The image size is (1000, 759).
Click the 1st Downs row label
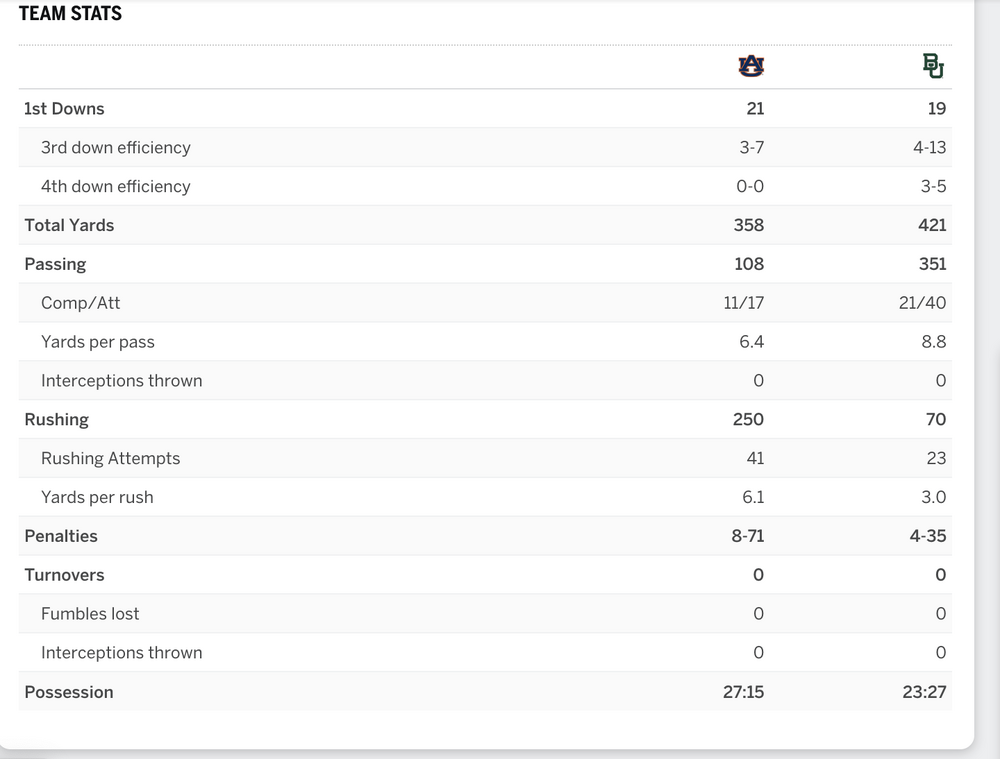point(64,109)
